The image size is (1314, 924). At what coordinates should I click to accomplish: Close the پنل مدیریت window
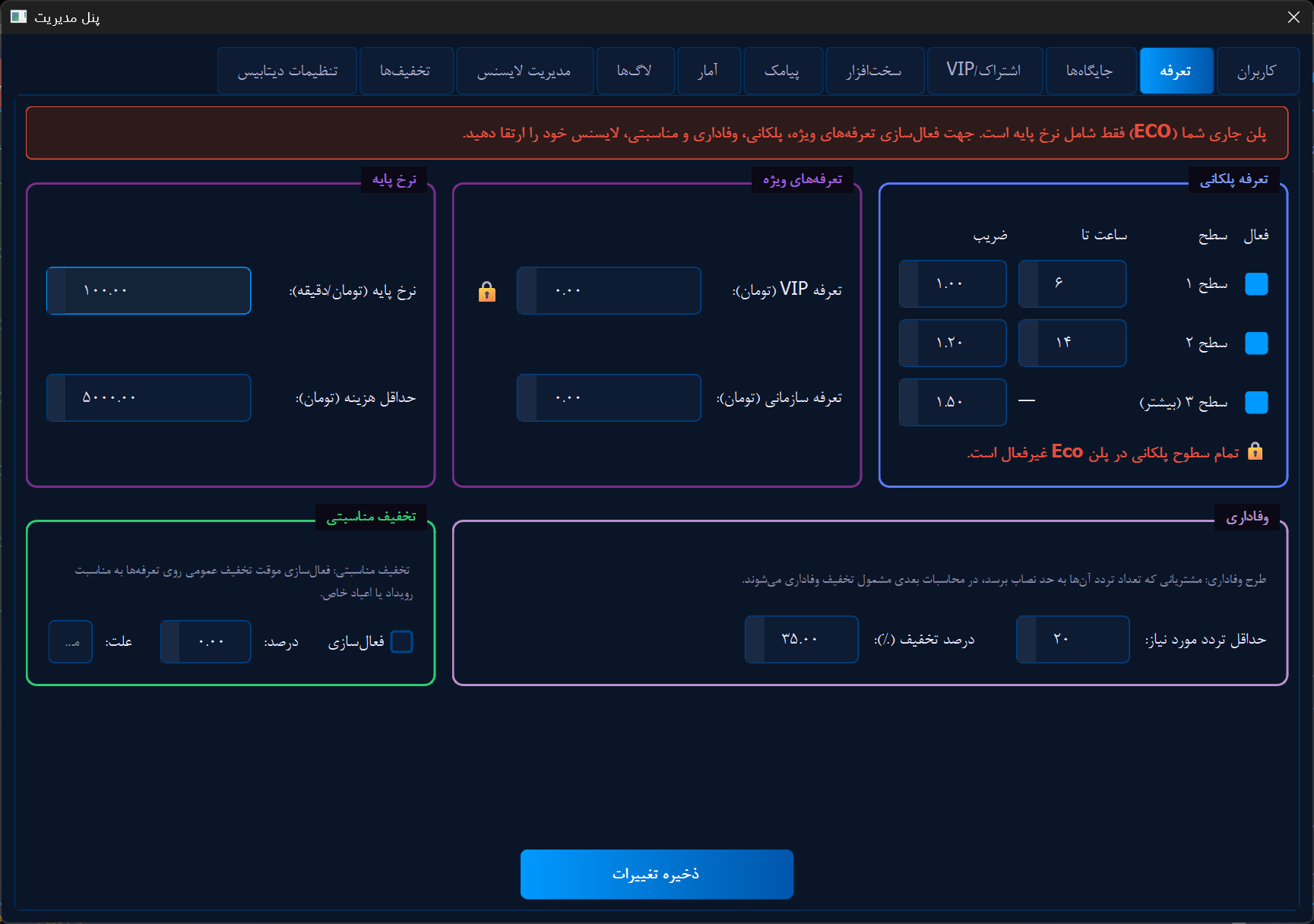point(1293,17)
